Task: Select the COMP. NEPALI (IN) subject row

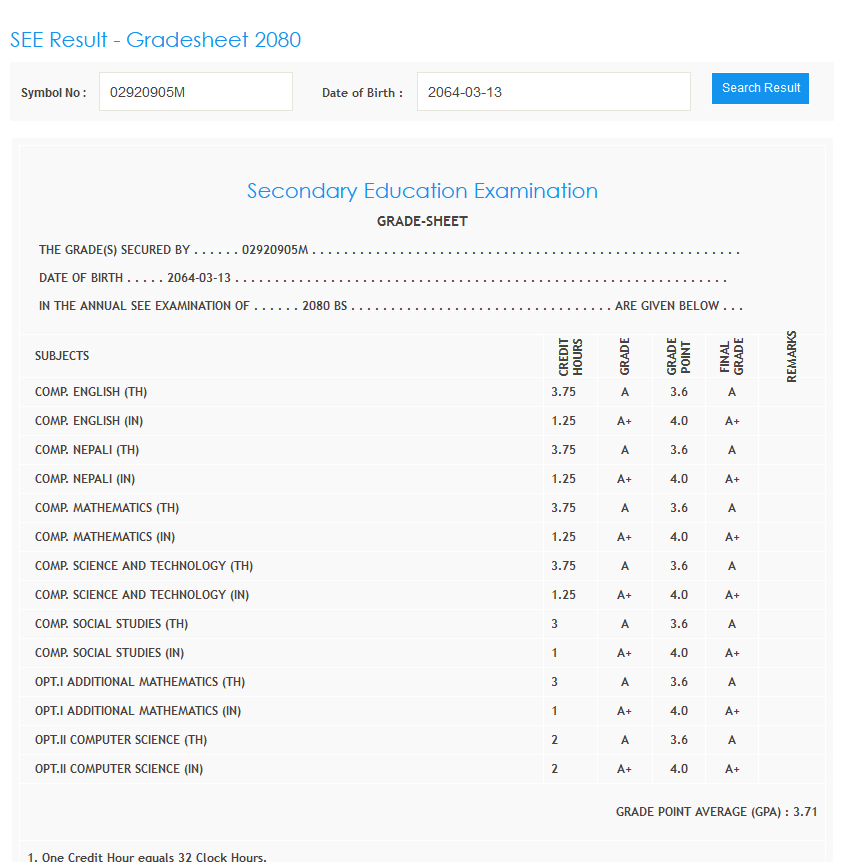Action: [85, 479]
